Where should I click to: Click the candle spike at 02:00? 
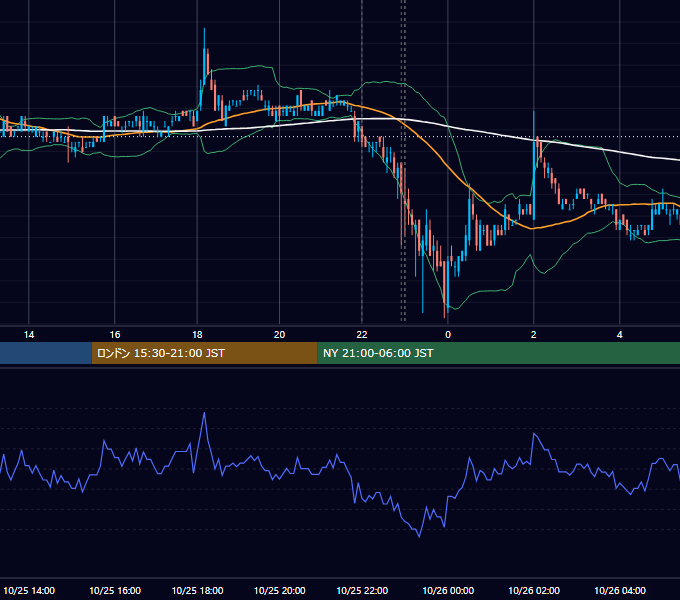[534, 165]
